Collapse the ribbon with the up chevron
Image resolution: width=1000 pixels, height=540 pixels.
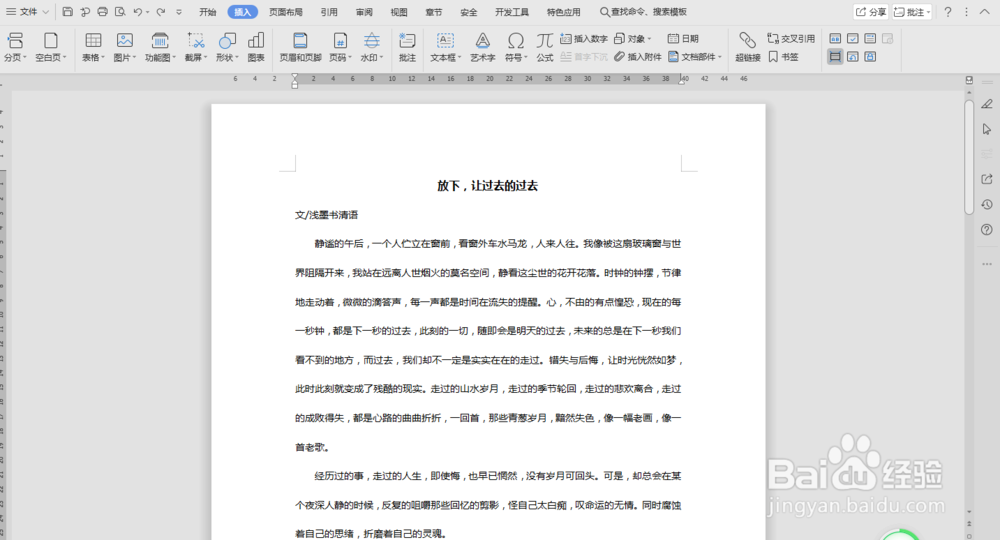[985, 11]
